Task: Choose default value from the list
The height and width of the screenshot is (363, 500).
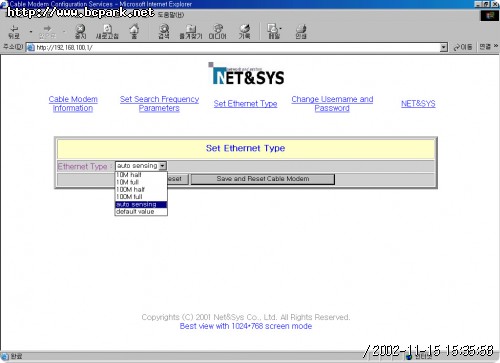Action: click(x=141, y=212)
